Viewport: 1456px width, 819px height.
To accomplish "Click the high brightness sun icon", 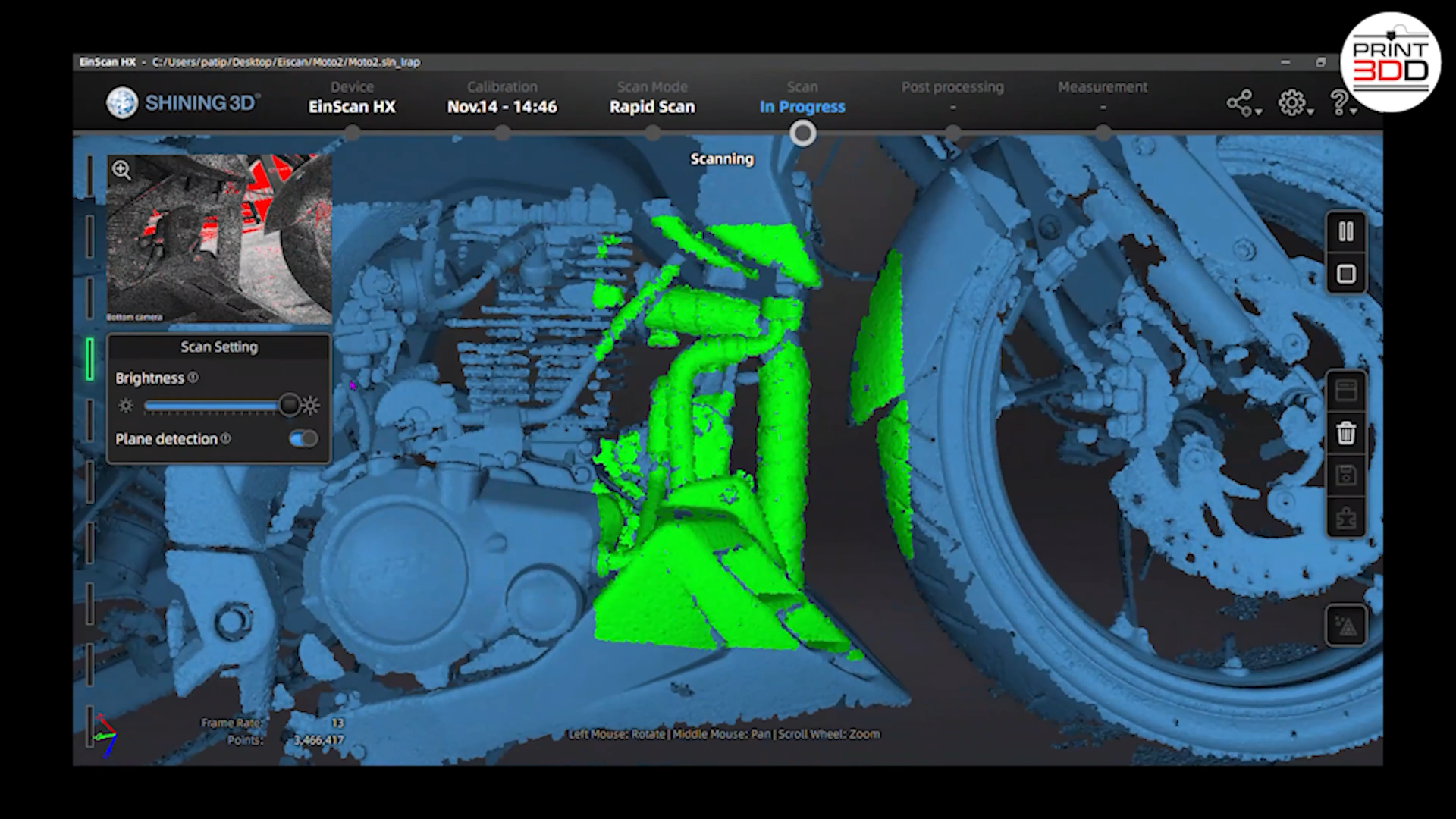I will click(310, 406).
